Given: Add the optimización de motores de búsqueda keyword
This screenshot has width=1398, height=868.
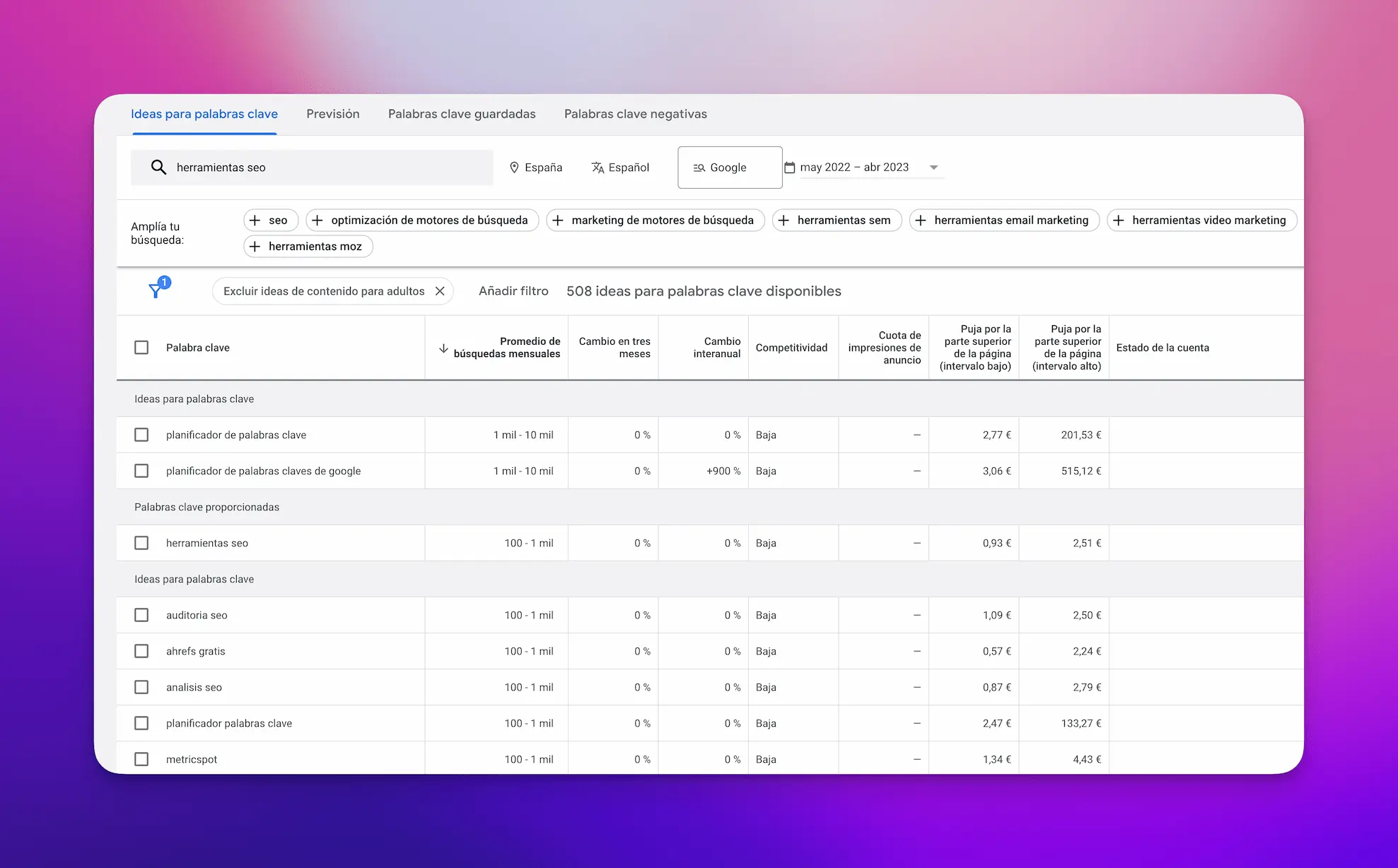Looking at the screenshot, I should (318, 220).
